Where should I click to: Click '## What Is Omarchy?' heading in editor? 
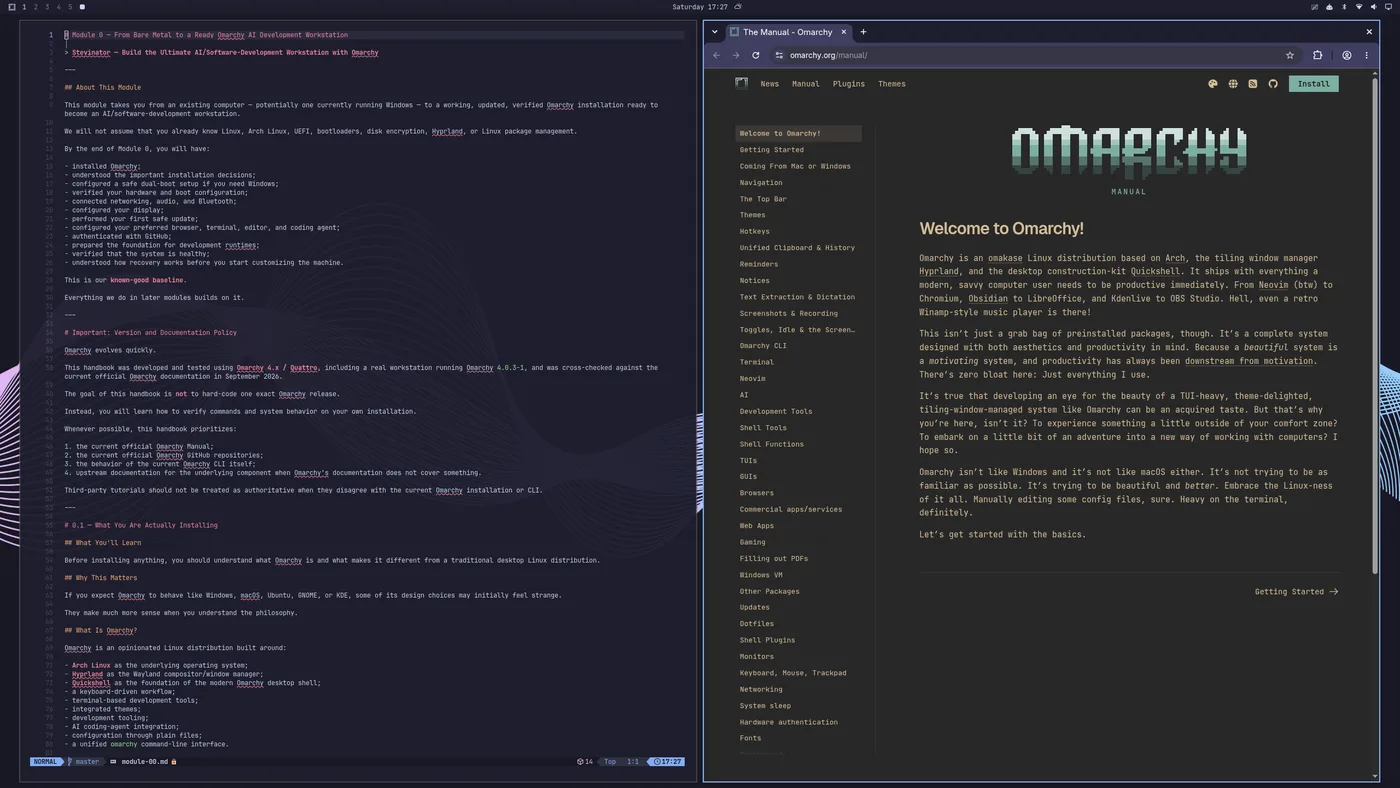pos(100,631)
